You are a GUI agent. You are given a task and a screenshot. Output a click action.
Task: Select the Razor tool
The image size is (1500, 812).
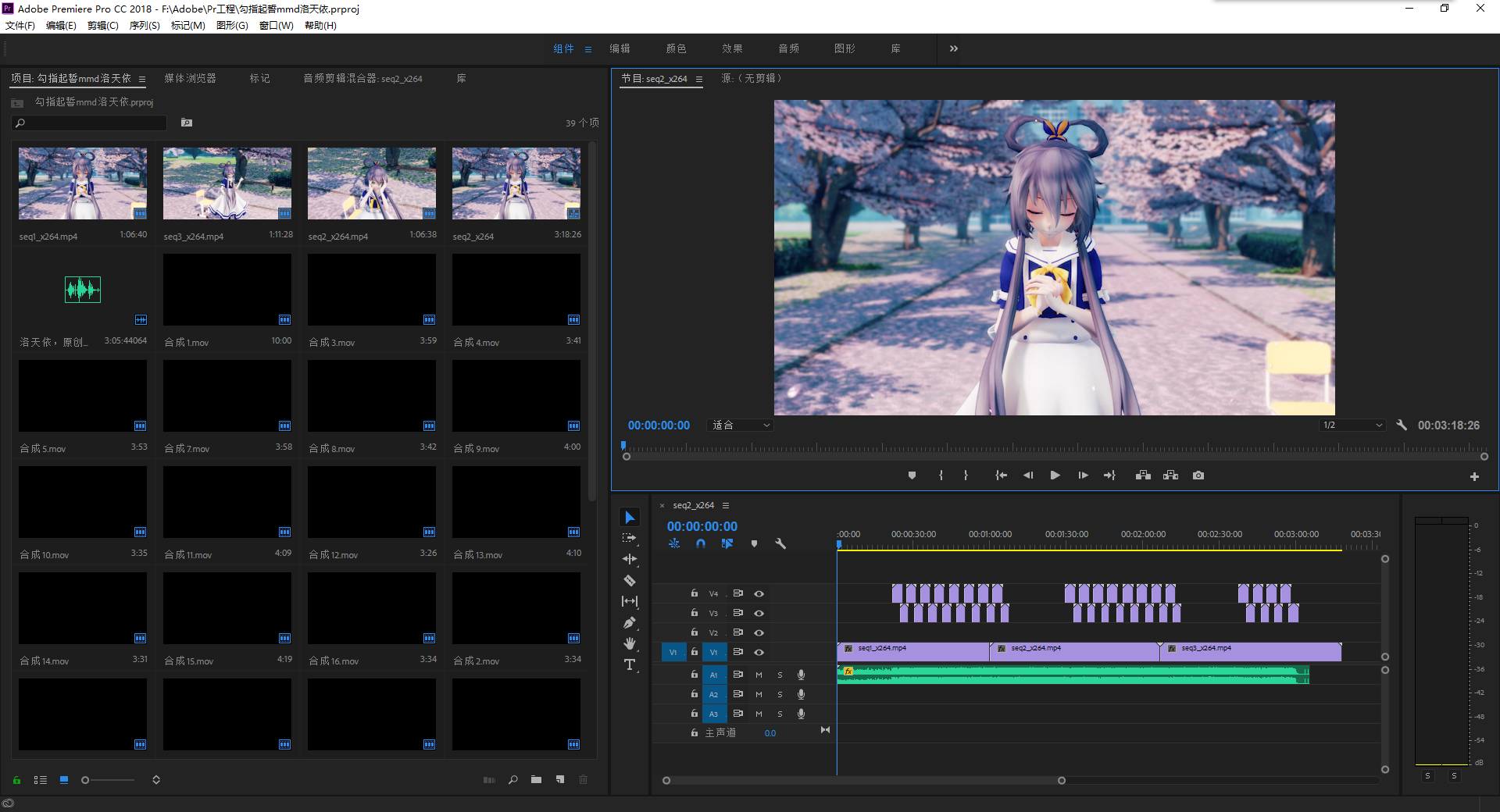pyautogui.click(x=630, y=580)
